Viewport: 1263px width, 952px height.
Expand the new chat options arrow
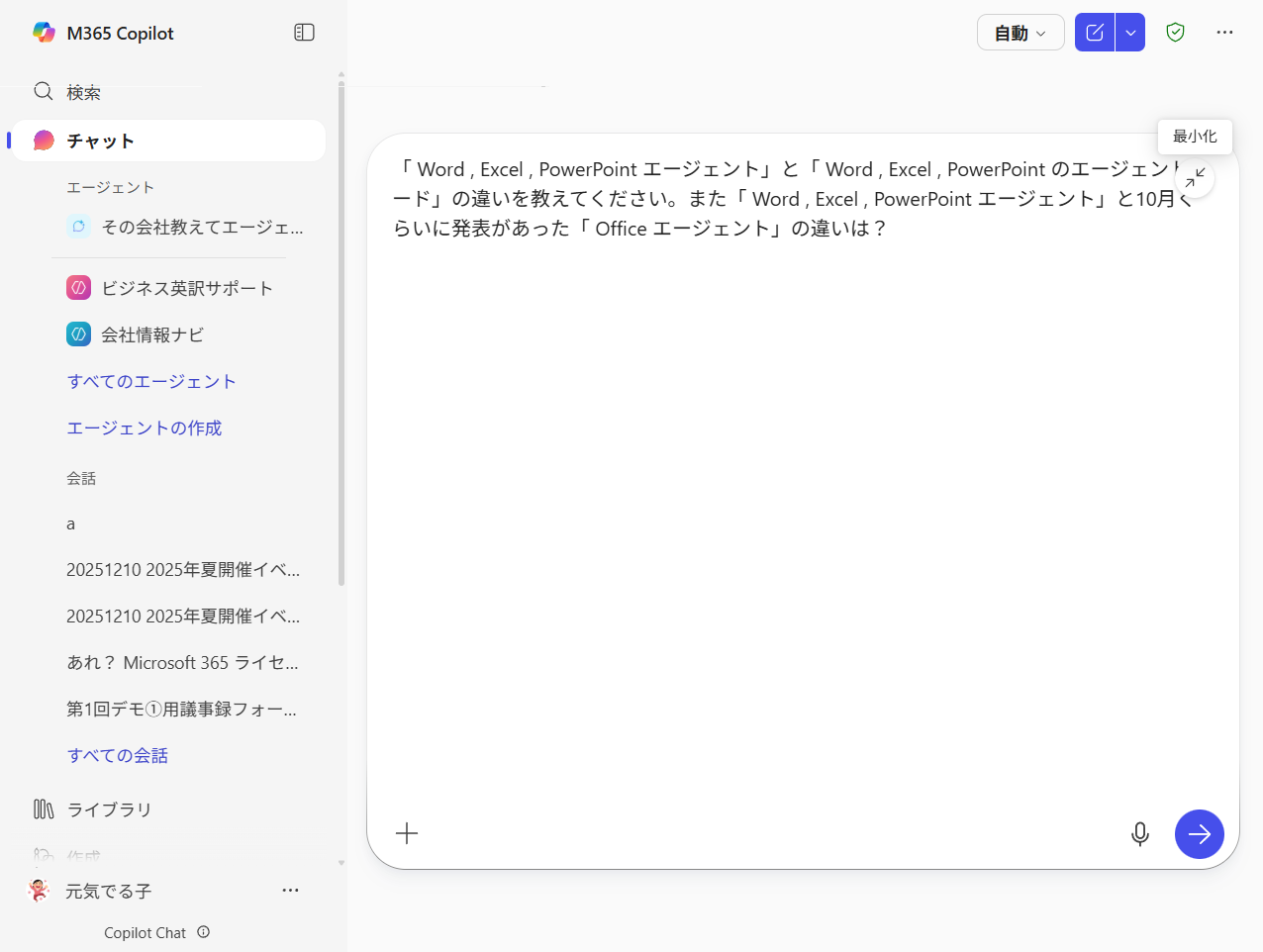[1130, 33]
